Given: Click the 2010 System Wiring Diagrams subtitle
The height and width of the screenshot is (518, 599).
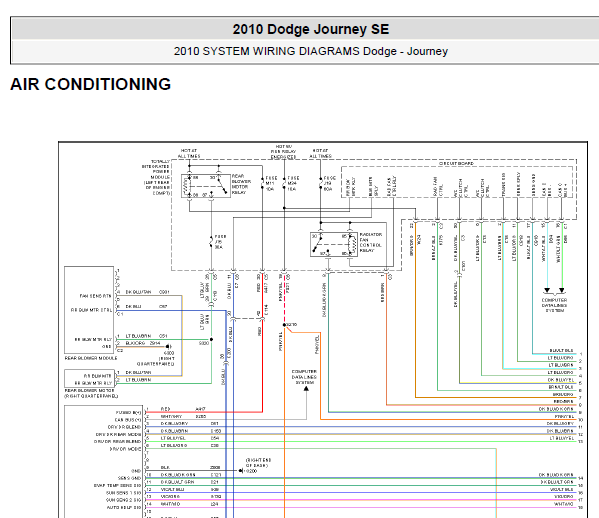Looking at the screenshot, I should [311, 51].
